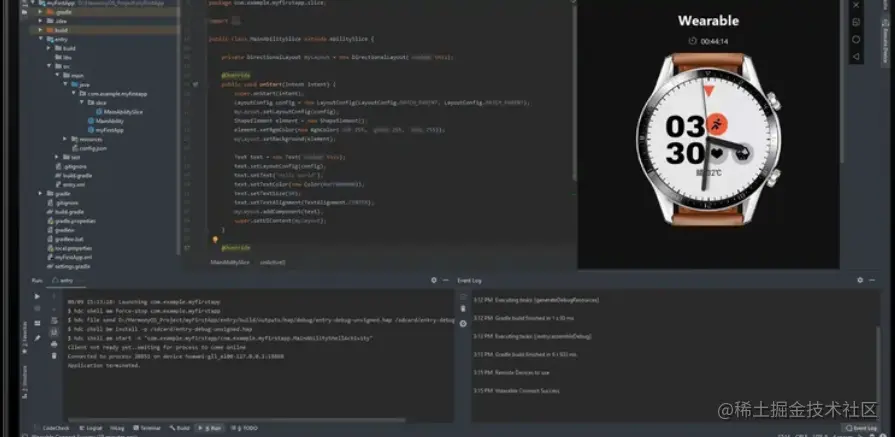
Task: Collapse the slice package arrow
Action: (81, 103)
